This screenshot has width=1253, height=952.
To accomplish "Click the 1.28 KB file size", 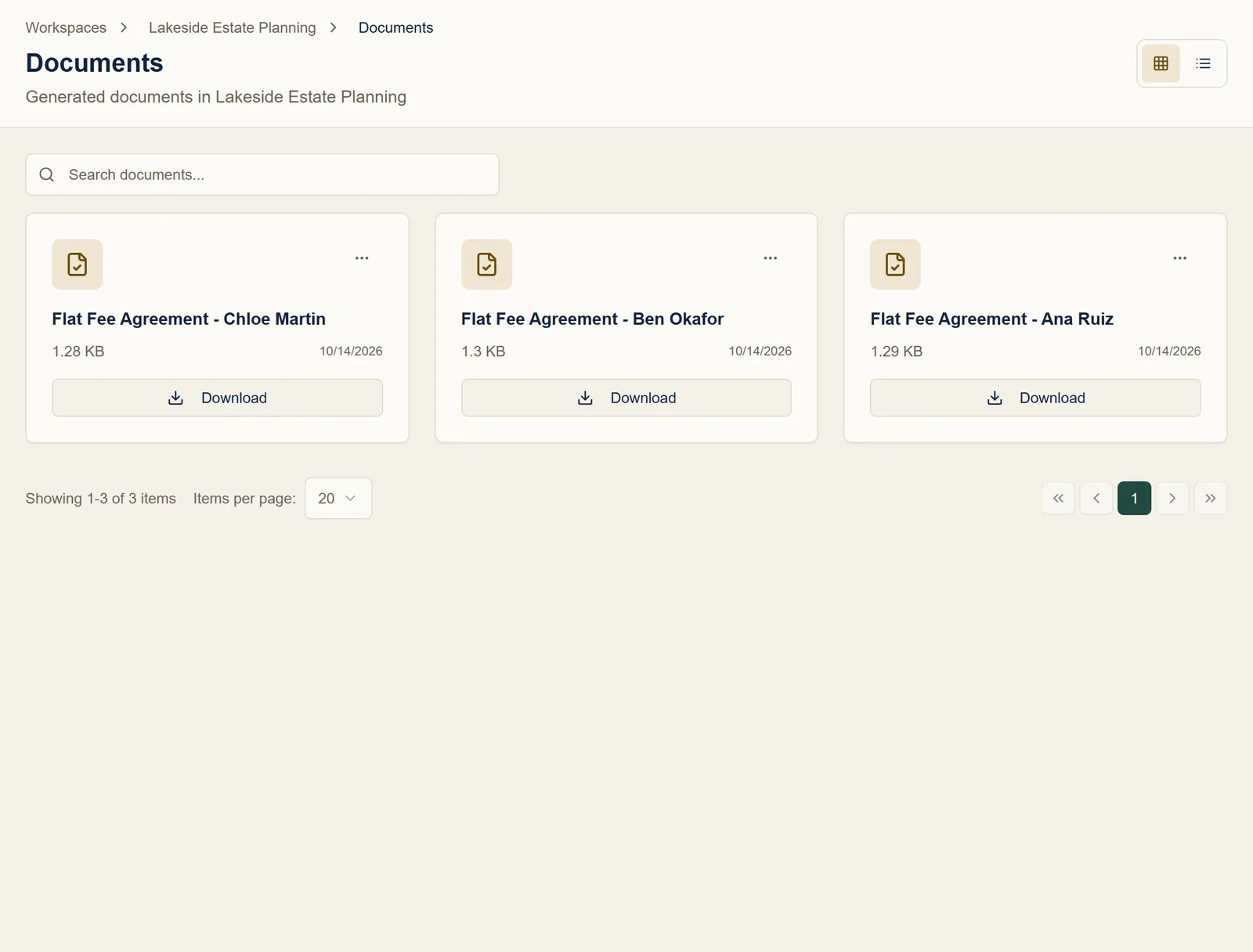I will click(78, 352).
